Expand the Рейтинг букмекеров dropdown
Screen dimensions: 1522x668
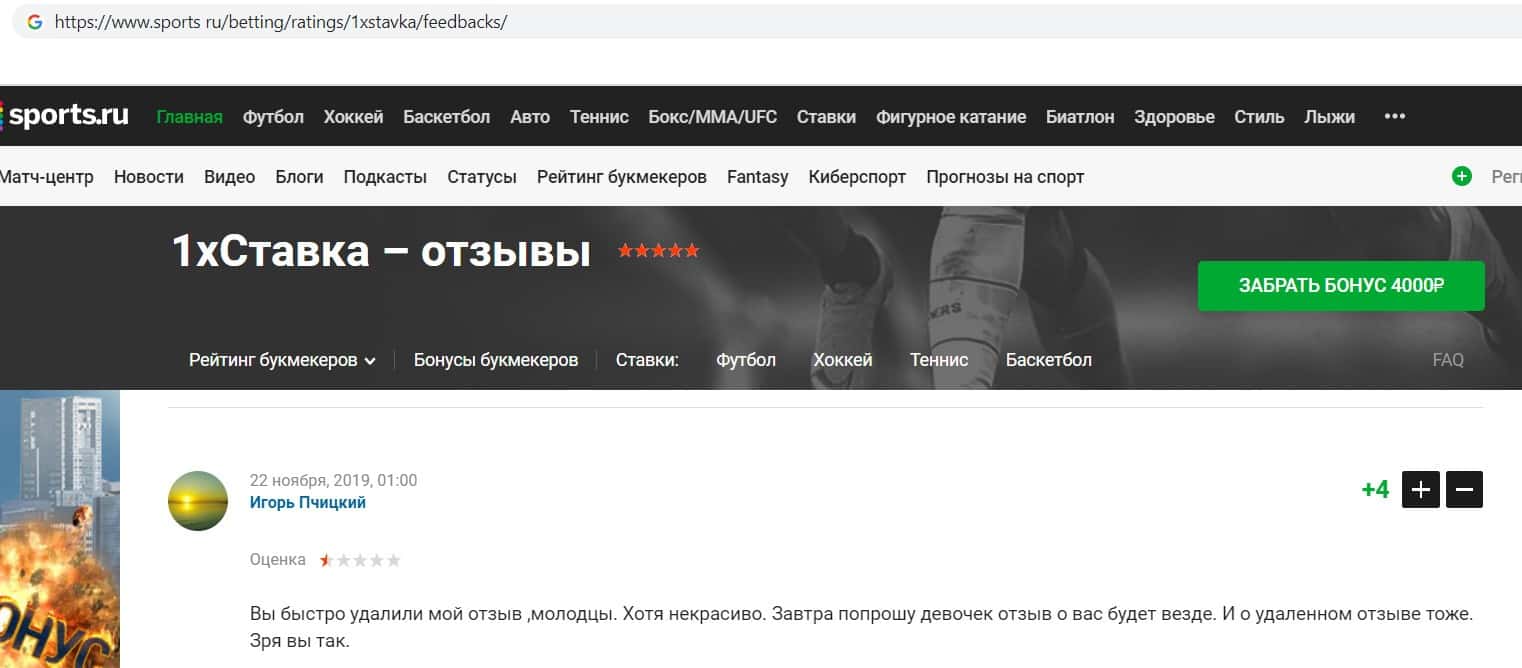282,360
